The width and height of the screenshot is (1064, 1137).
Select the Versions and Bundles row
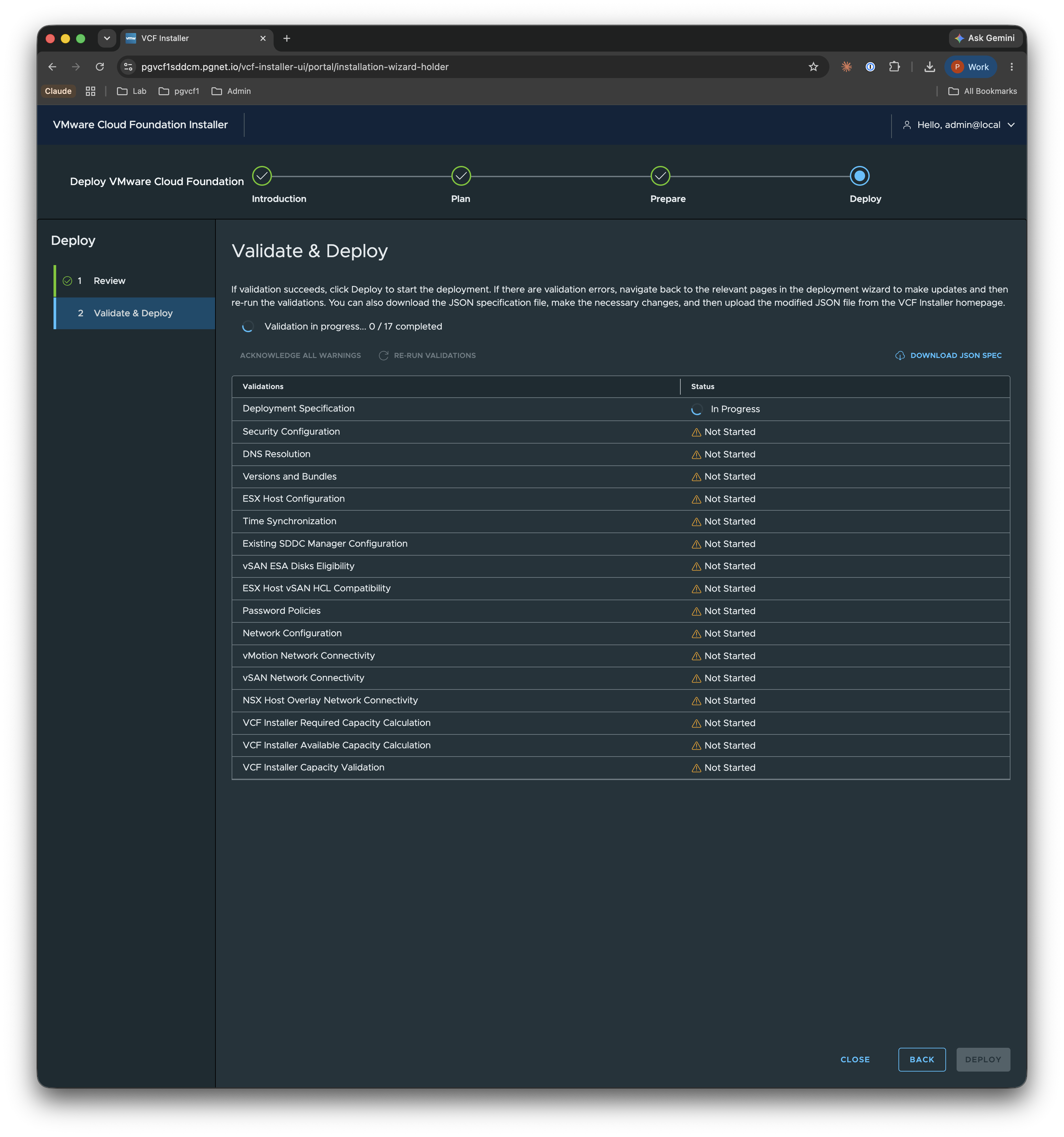tap(620, 477)
